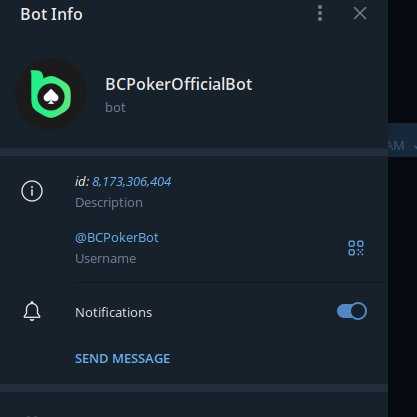
Task: Click SEND MESSAGE
Action: pyautogui.click(x=122, y=359)
